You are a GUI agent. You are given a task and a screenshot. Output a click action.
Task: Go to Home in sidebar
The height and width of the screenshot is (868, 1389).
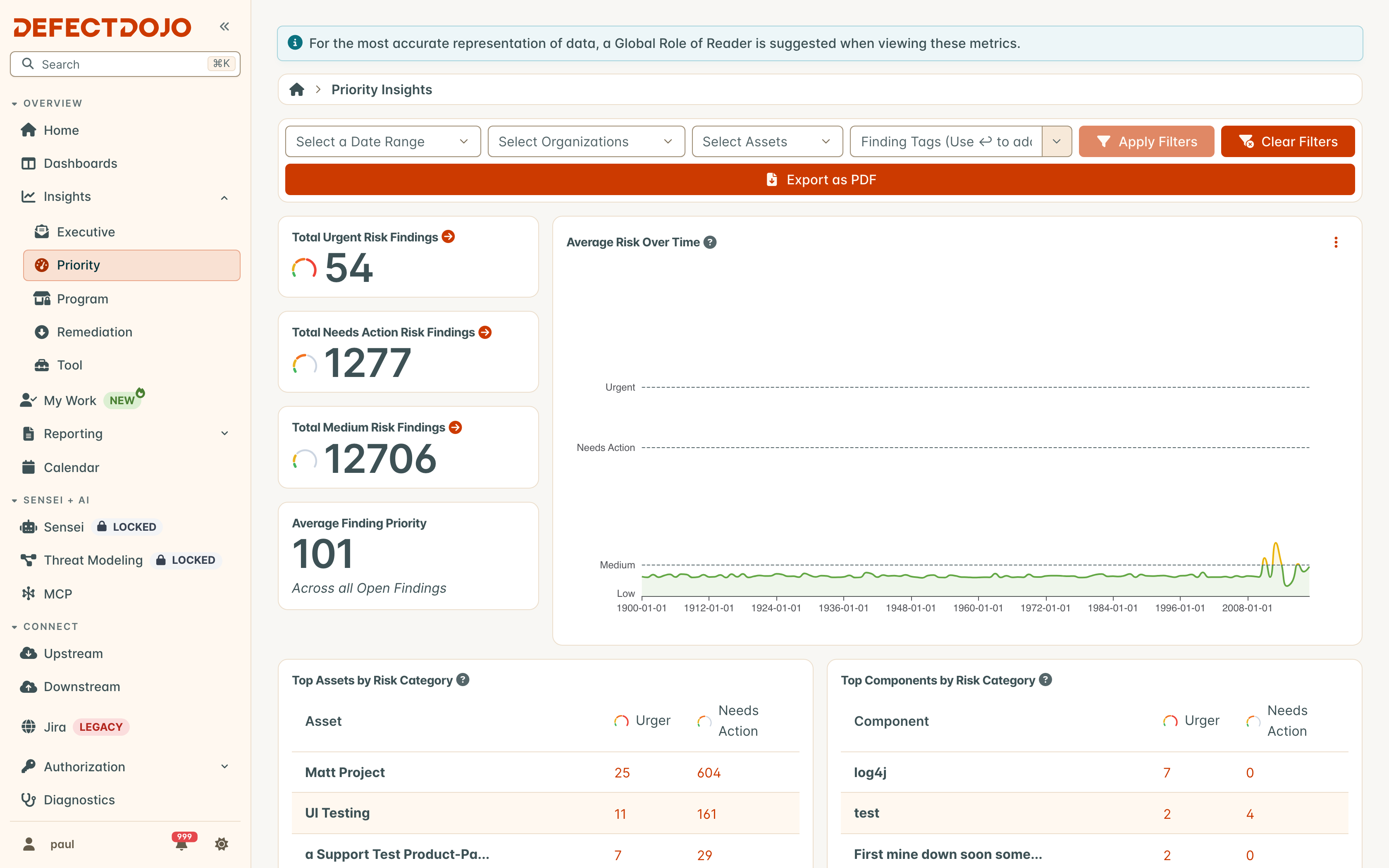[125, 130]
